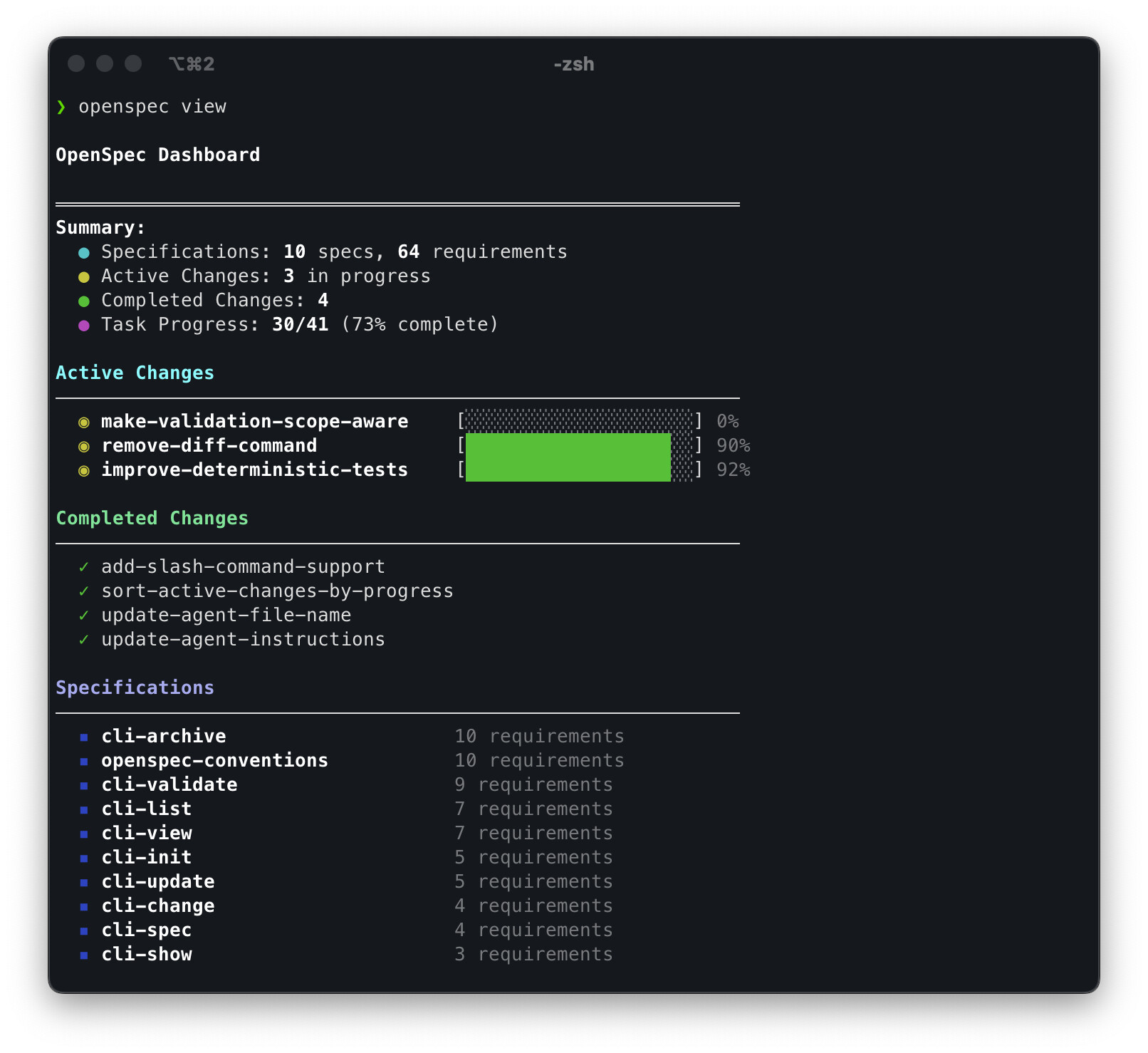Click the blue square beside cli-validate
The height and width of the screenshot is (1053, 1148).
click(84, 786)
